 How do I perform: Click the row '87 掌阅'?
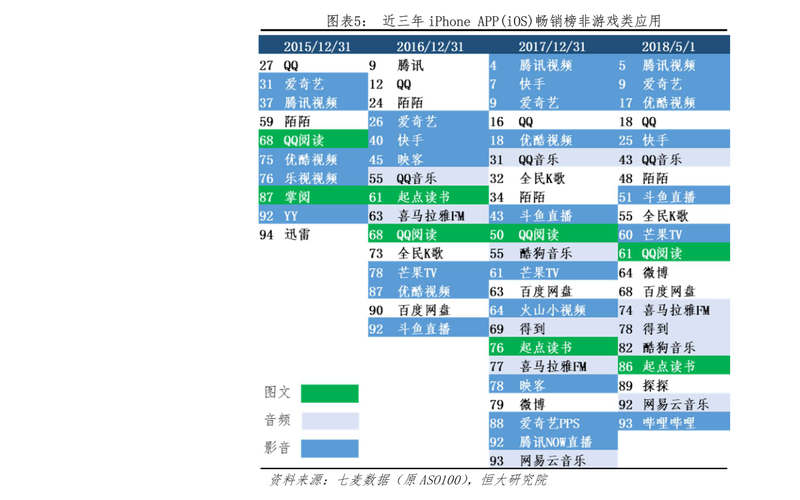313,197
